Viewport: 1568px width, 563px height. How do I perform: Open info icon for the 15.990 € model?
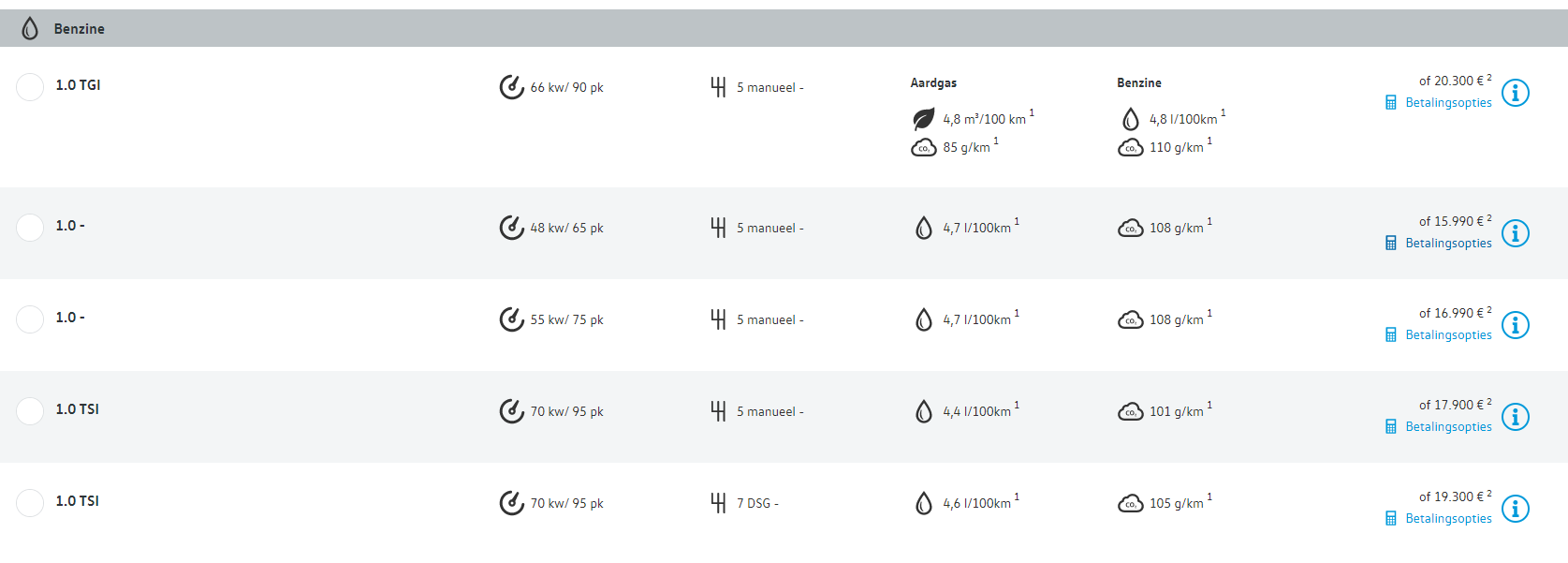pos(1516,233)
